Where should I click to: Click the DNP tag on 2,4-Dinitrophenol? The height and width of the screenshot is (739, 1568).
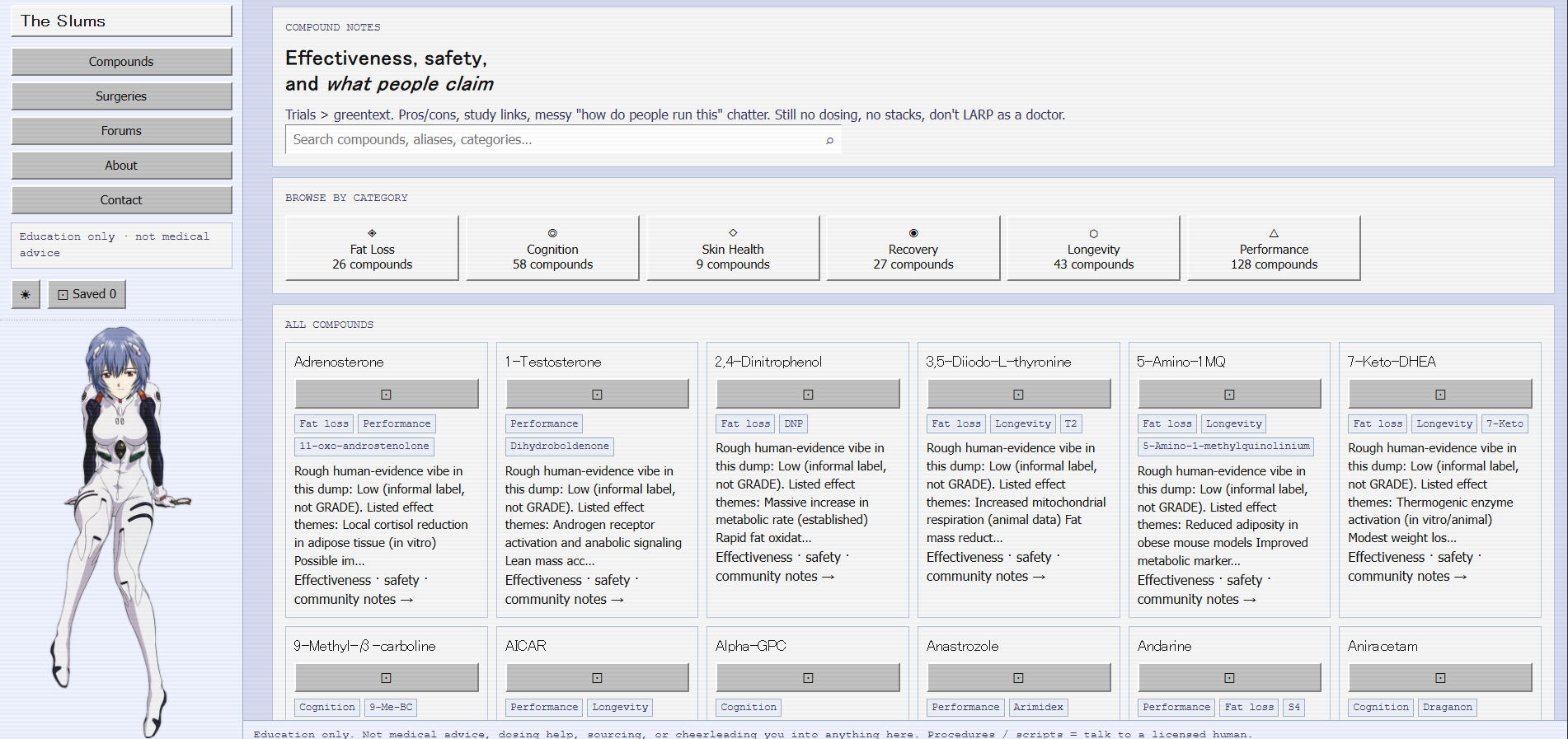(x=794, y=423)
